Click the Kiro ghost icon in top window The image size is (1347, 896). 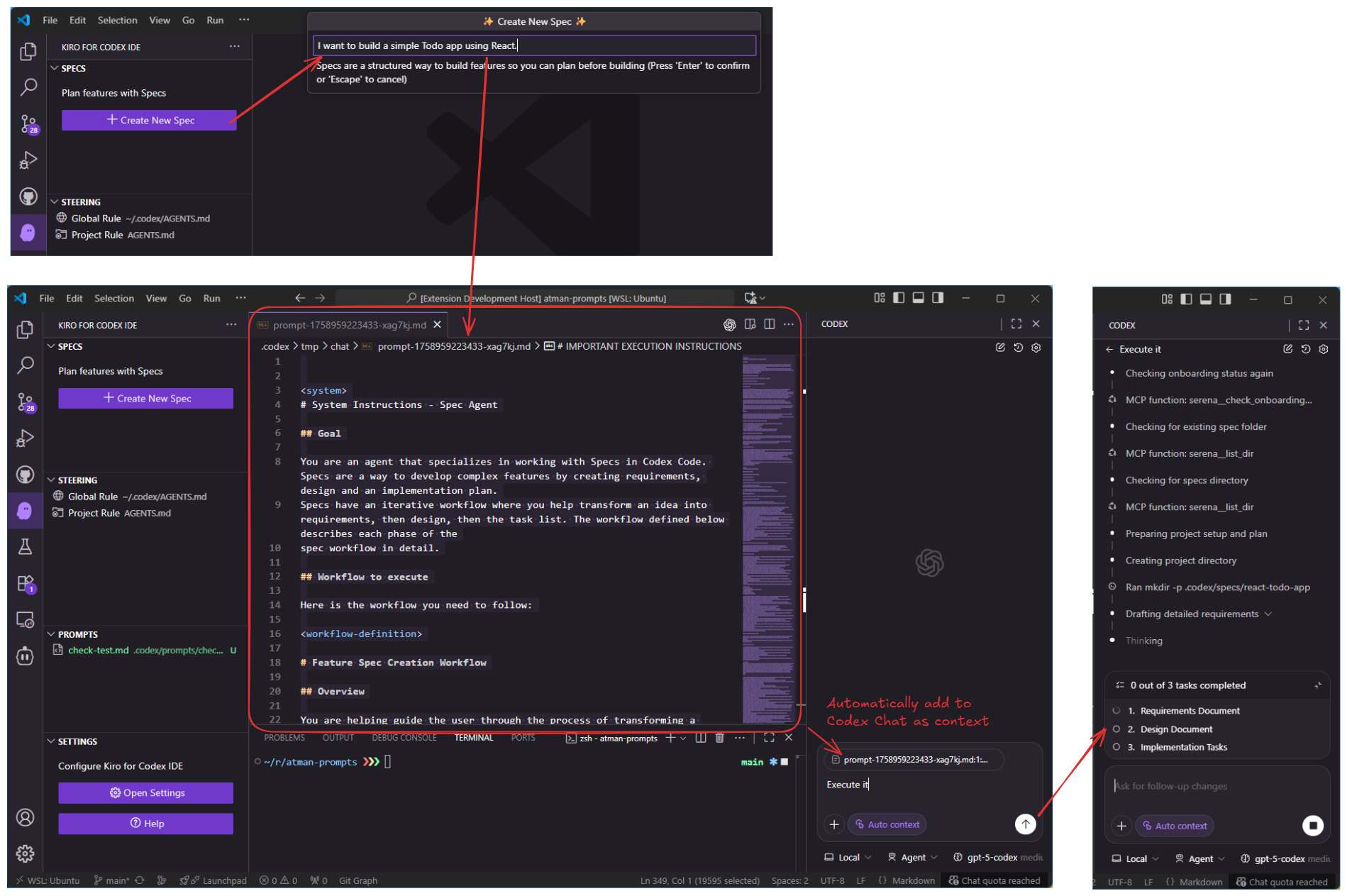pyautogui.click(x=28, y=233)
